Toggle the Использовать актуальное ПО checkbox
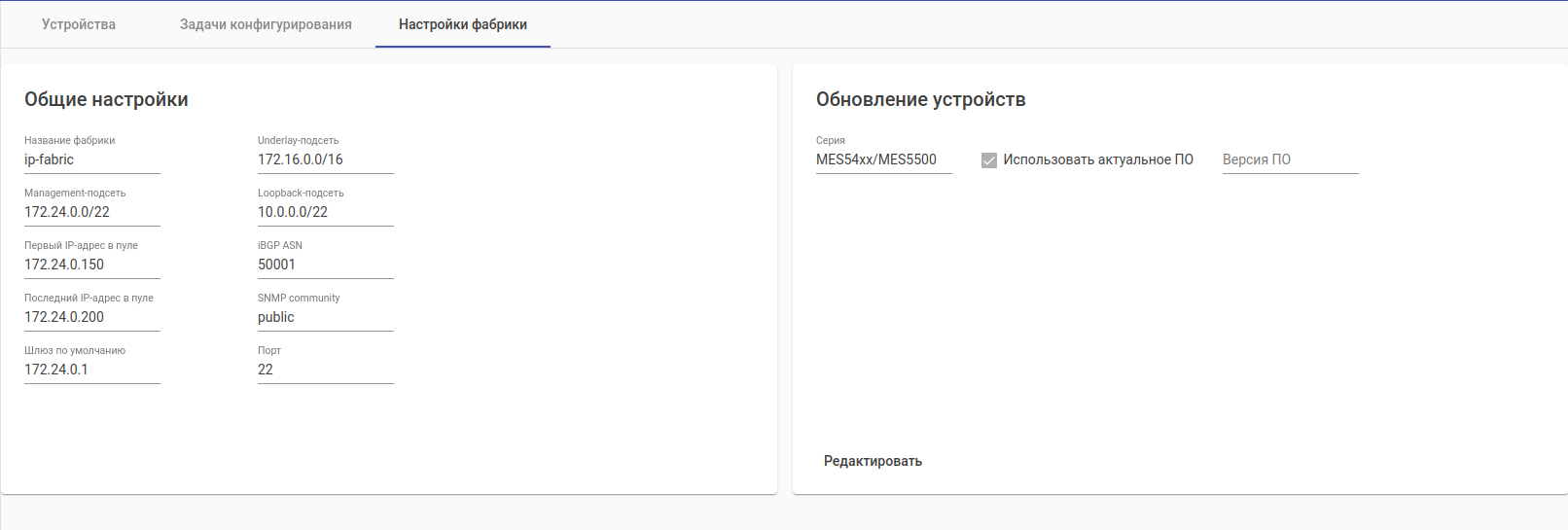This screenshot has height=530, width=1568. point(989,160)
